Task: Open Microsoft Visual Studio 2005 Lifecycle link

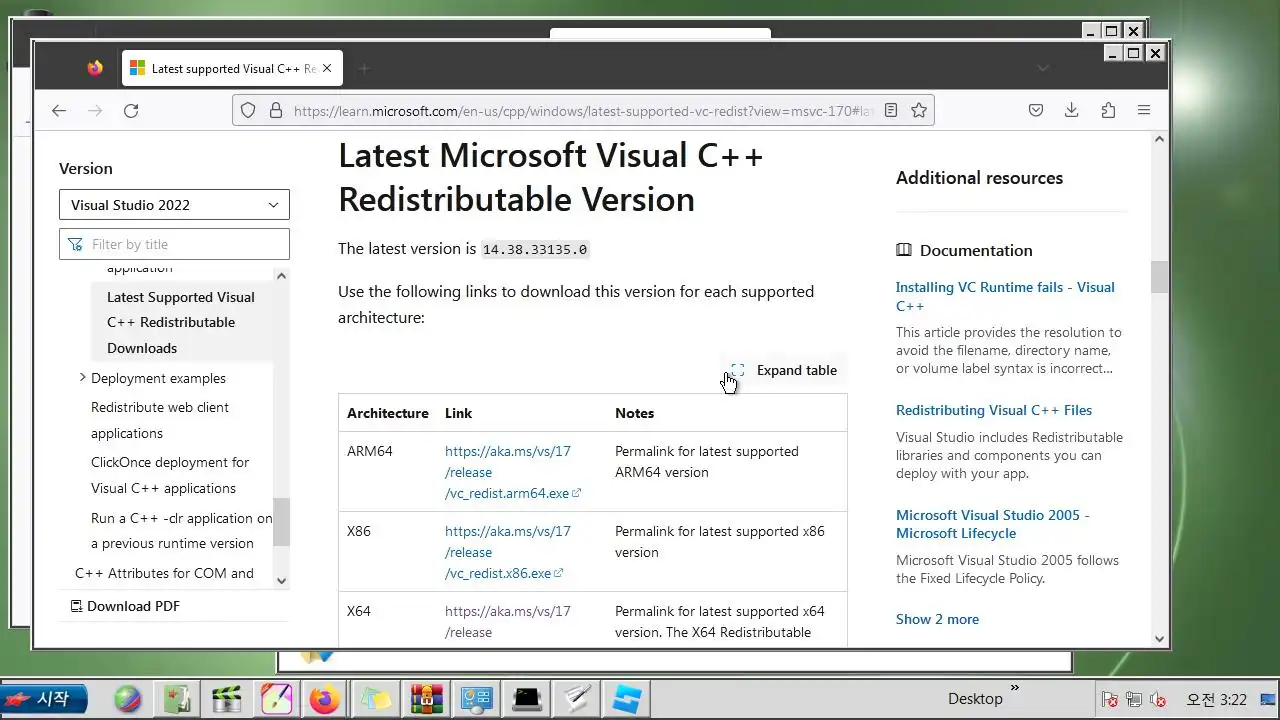Action: click(993, 524)
